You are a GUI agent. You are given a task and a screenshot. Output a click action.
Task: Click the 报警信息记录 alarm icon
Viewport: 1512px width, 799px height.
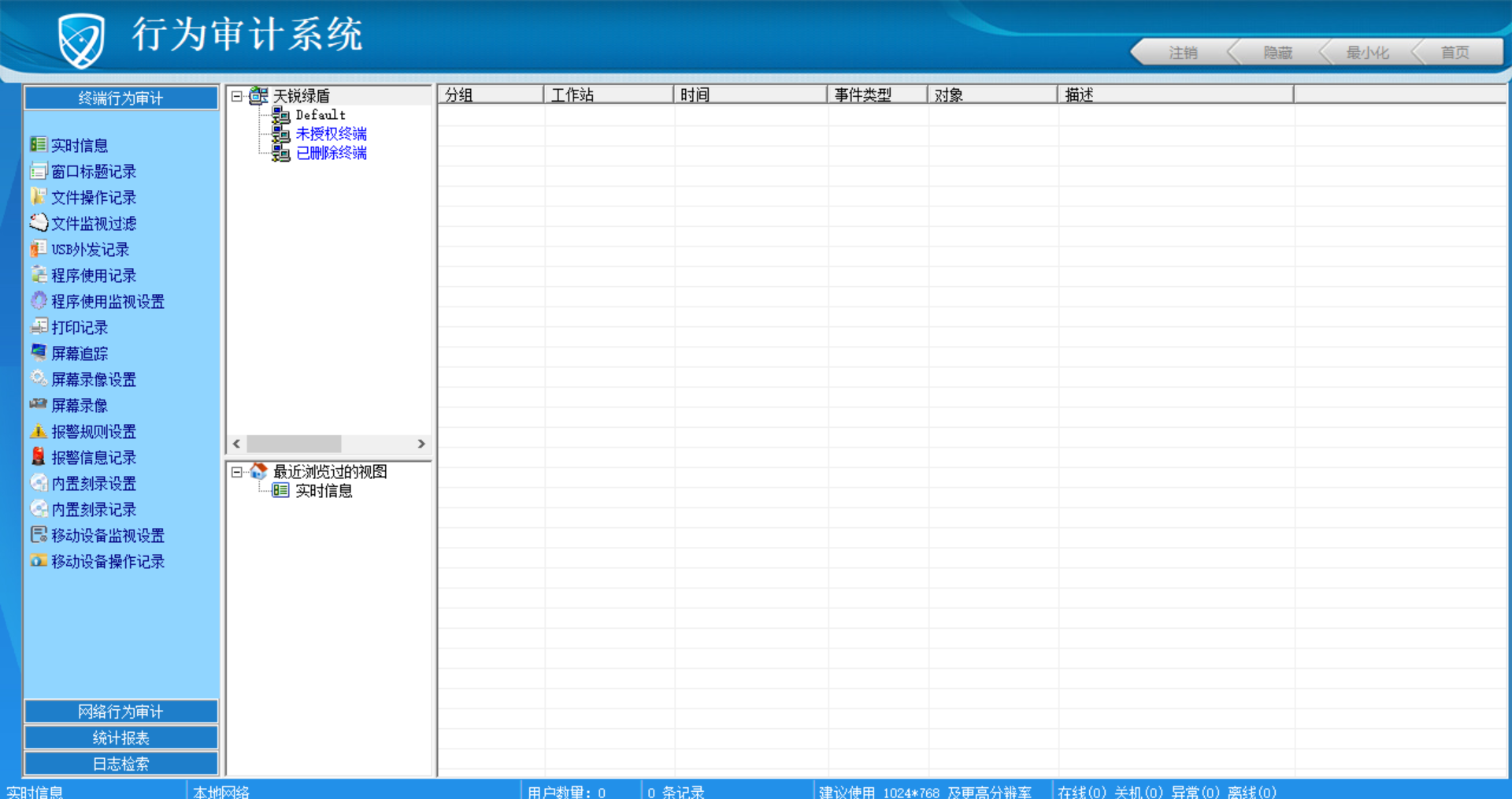point(38,456)
